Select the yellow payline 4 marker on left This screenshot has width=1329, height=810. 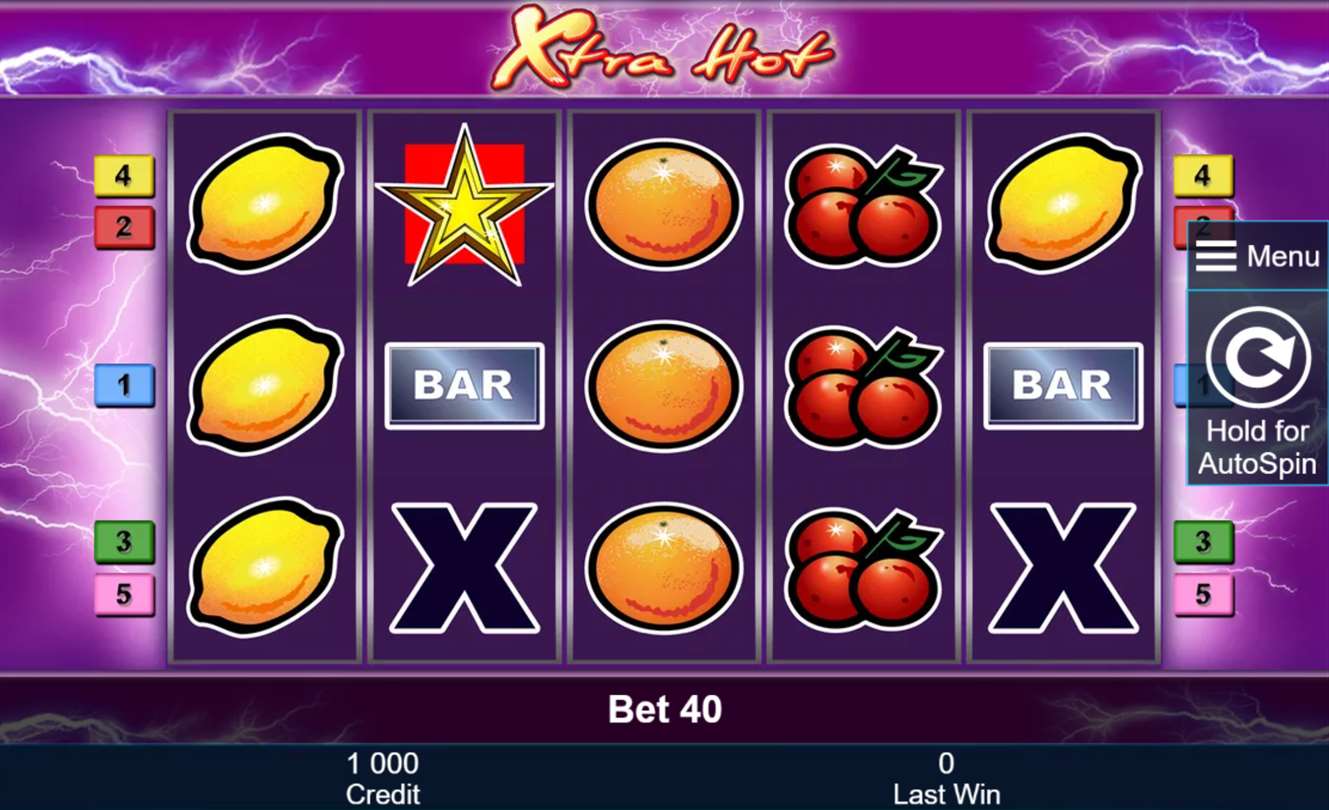[x=124, y=176]
